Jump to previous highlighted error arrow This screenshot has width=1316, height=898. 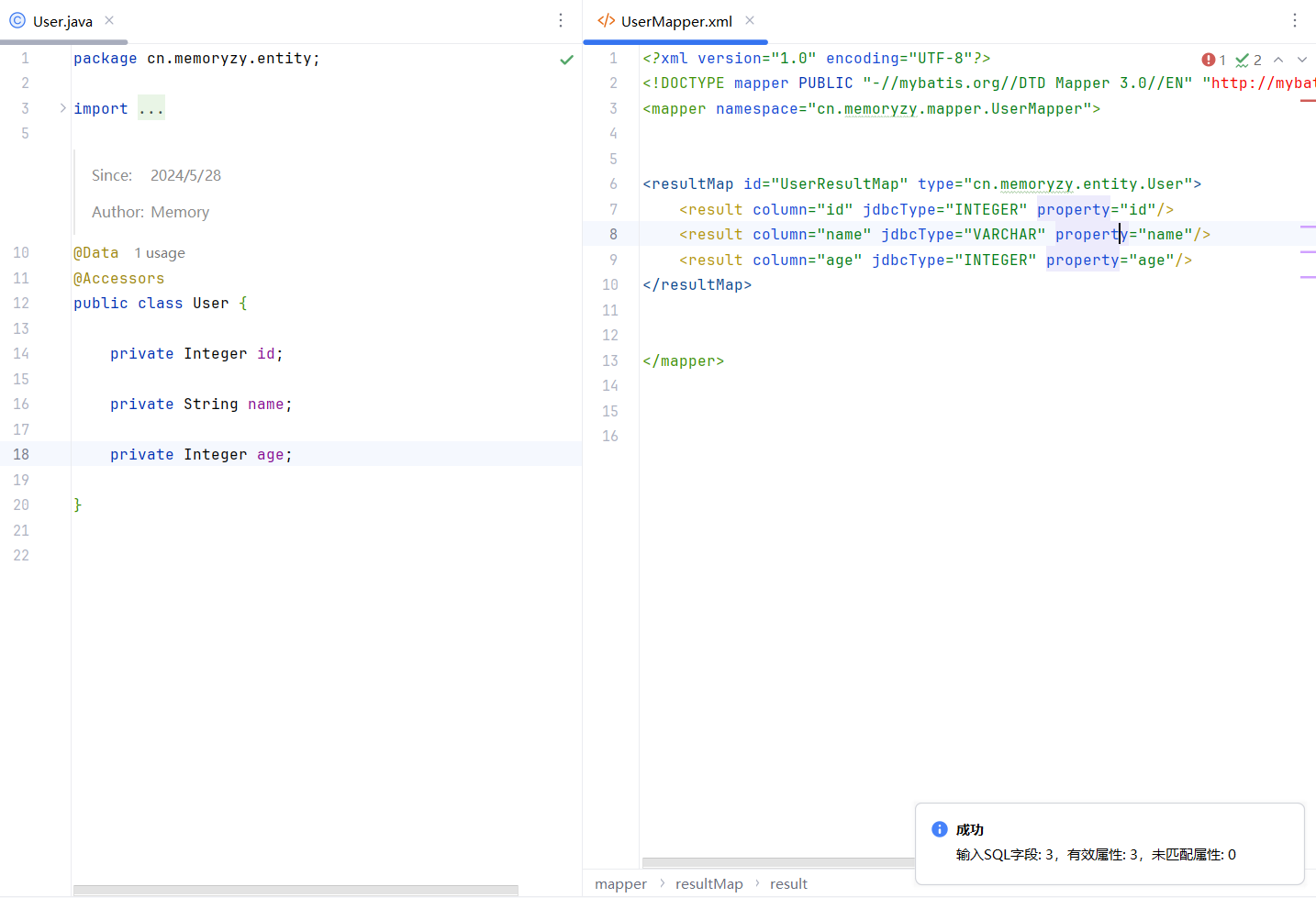[1278, 60]
